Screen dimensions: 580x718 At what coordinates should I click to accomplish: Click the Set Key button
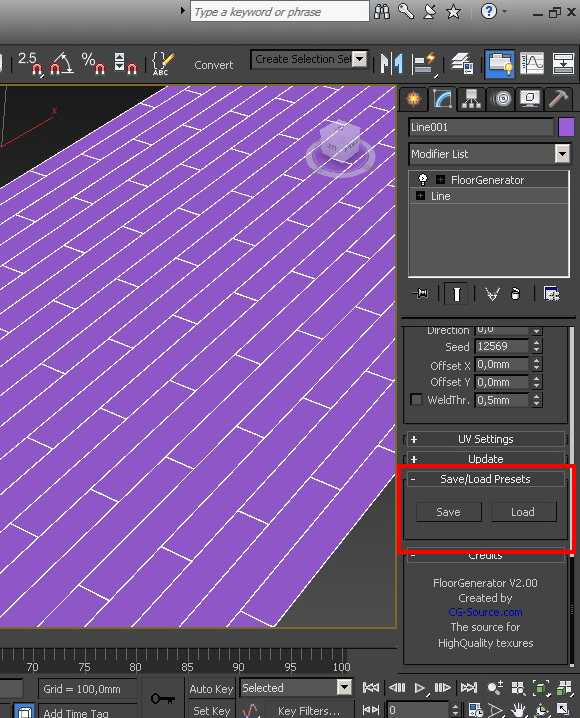tap(211, 710)
